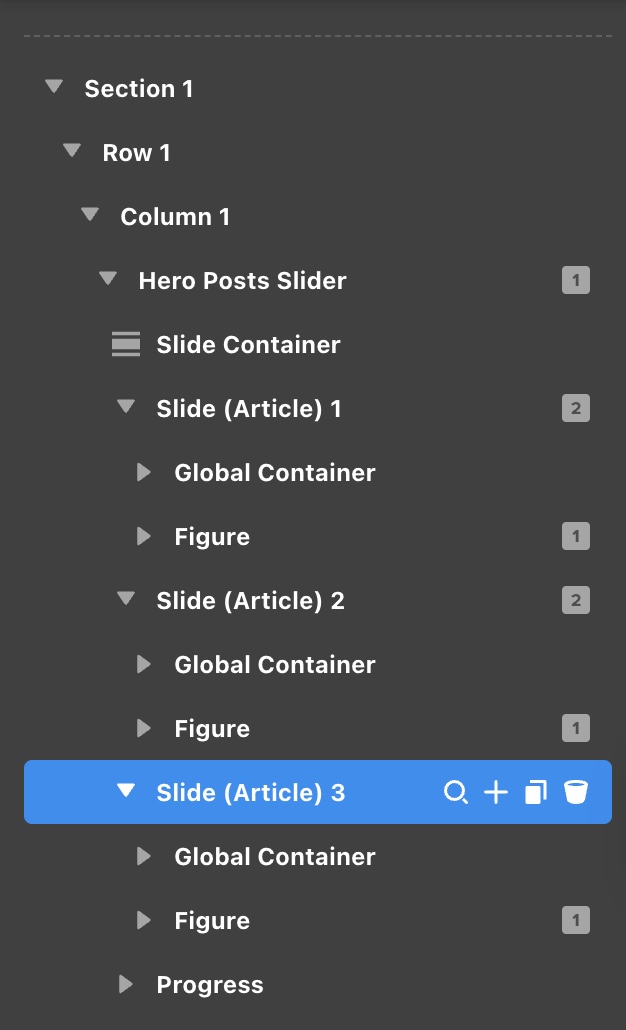
Task: Select the Slide Container item
Action: click(x=248, y=345)
